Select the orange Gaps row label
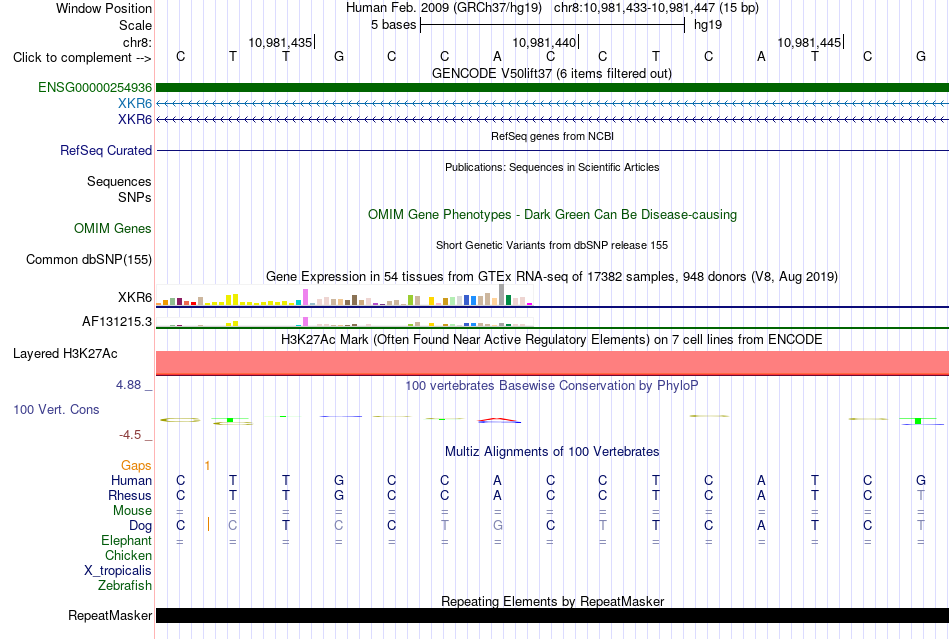 pyautogui.click(x=136, y=465)
